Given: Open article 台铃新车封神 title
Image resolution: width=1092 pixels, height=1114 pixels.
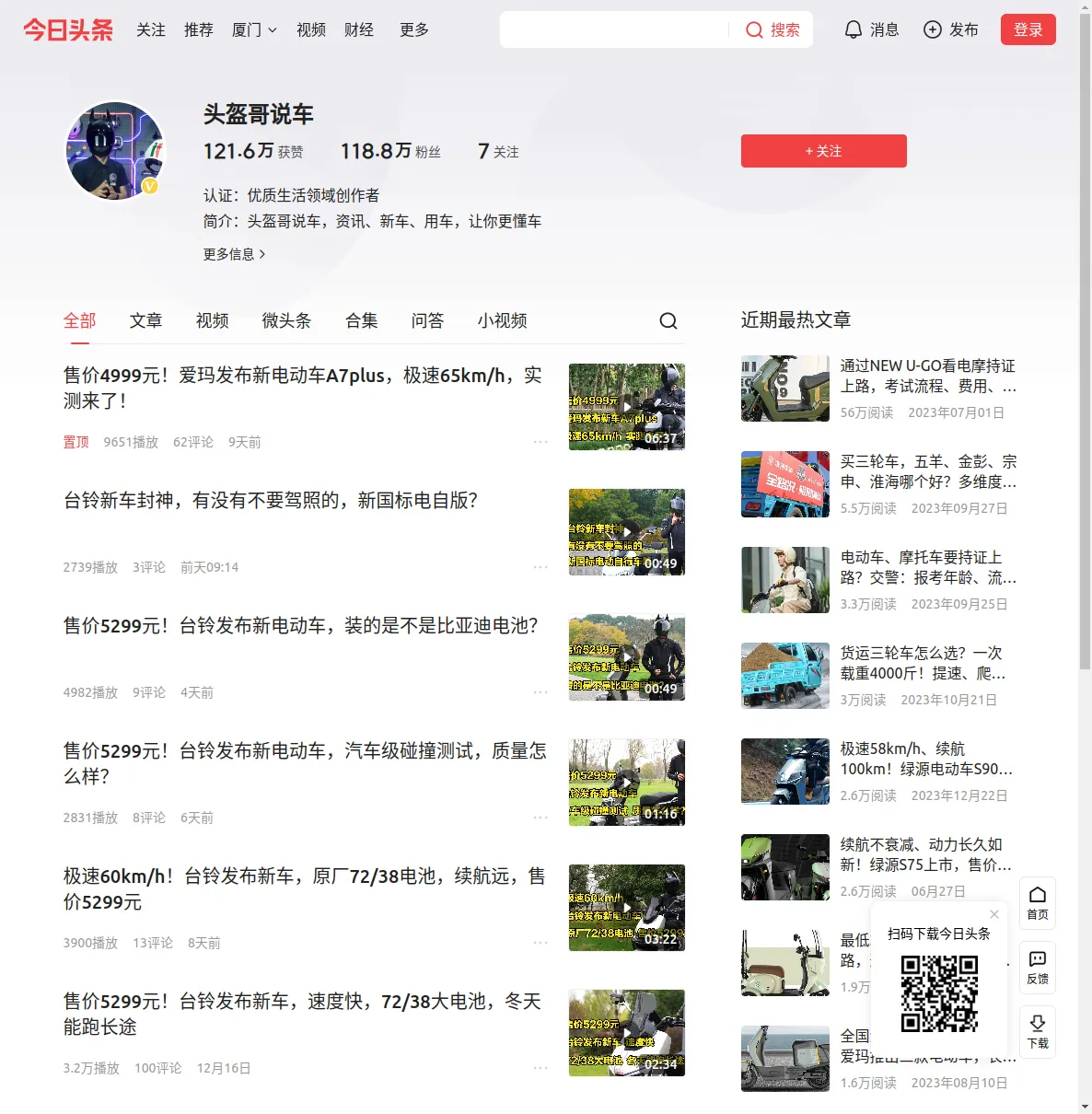Looking at the screenshot, I should (x=271, y=500).
